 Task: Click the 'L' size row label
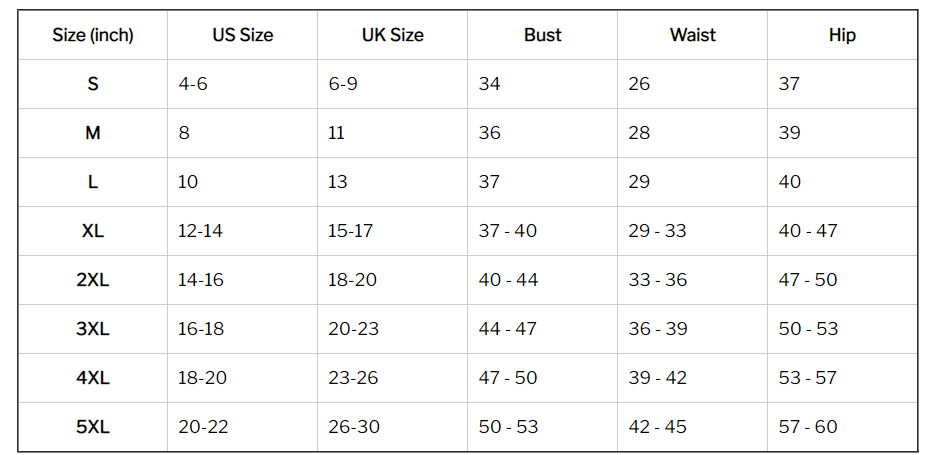(93, 182)
